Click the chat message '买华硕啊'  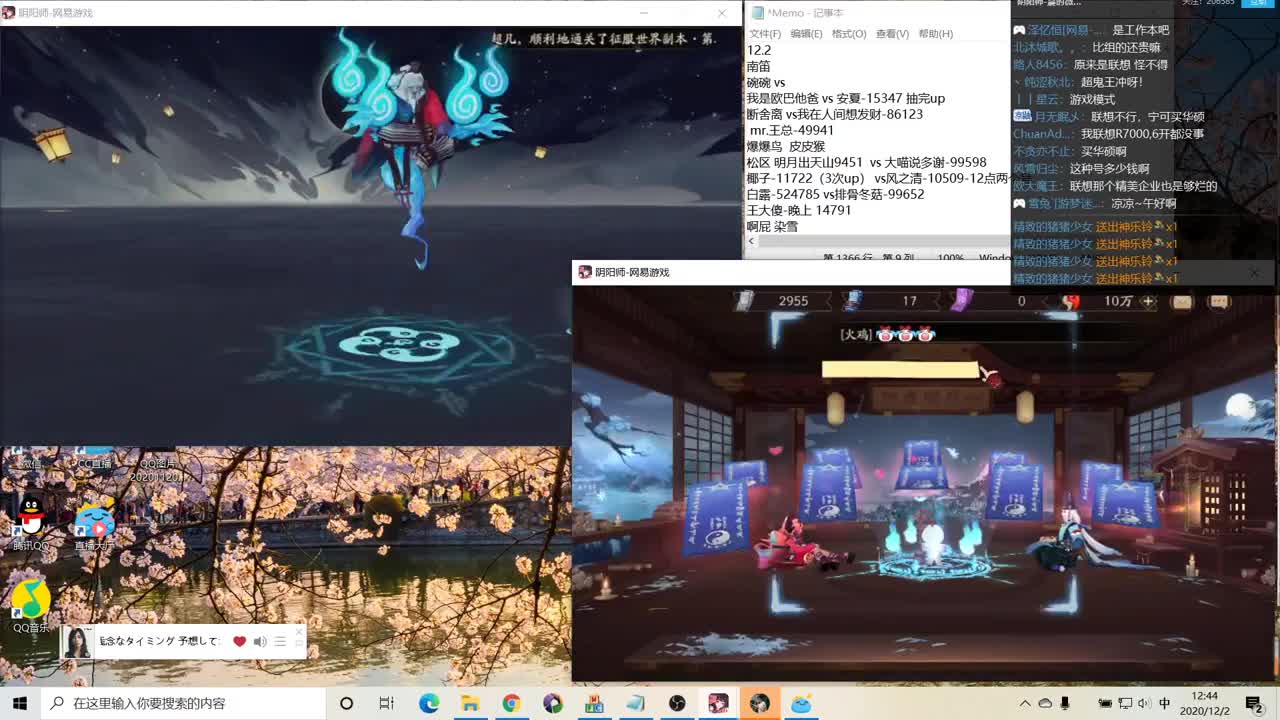(1104, 151)
